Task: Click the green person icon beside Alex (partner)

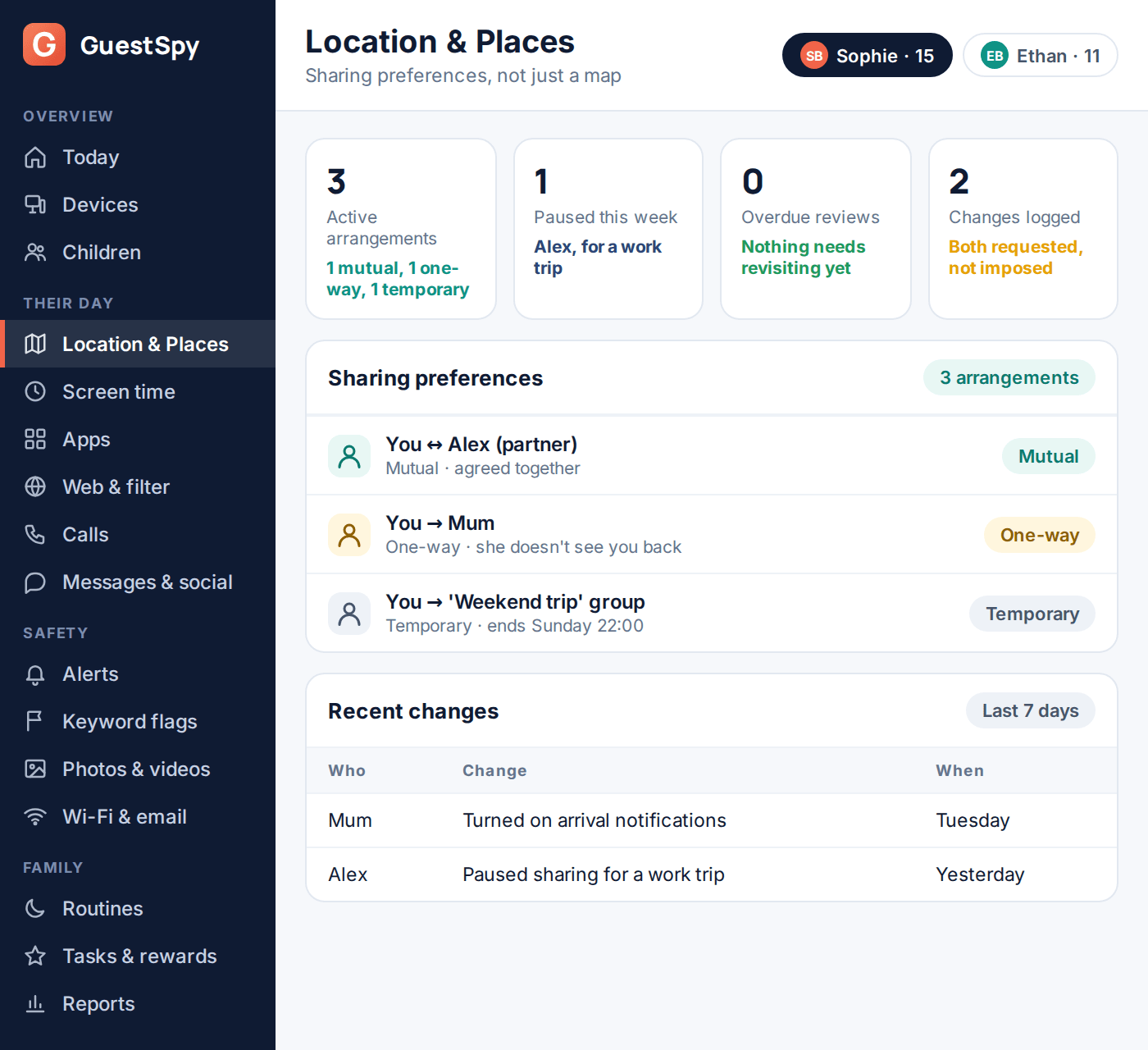Action: click(349, 456)
